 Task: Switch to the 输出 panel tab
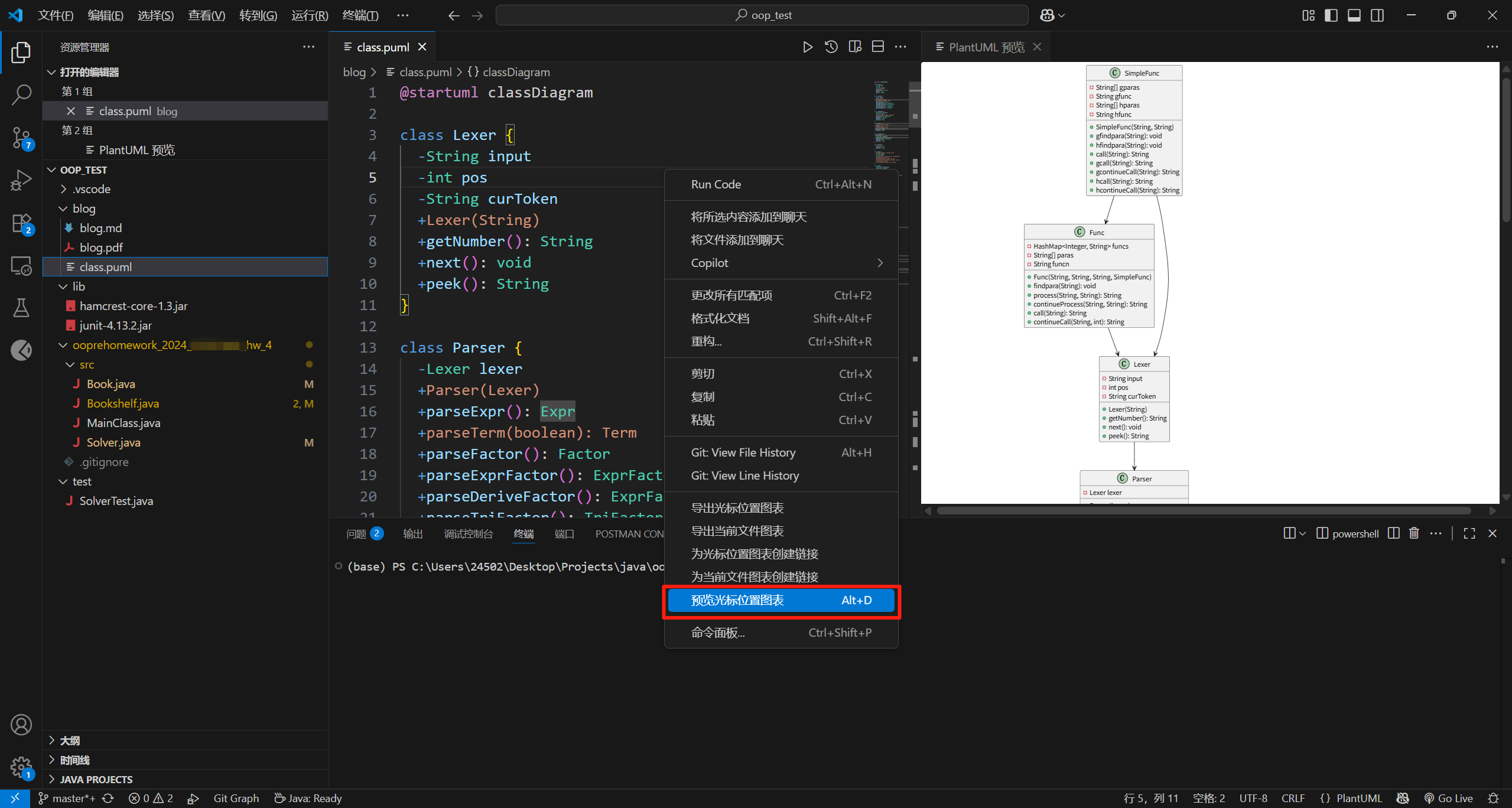[x=412, y=534]
